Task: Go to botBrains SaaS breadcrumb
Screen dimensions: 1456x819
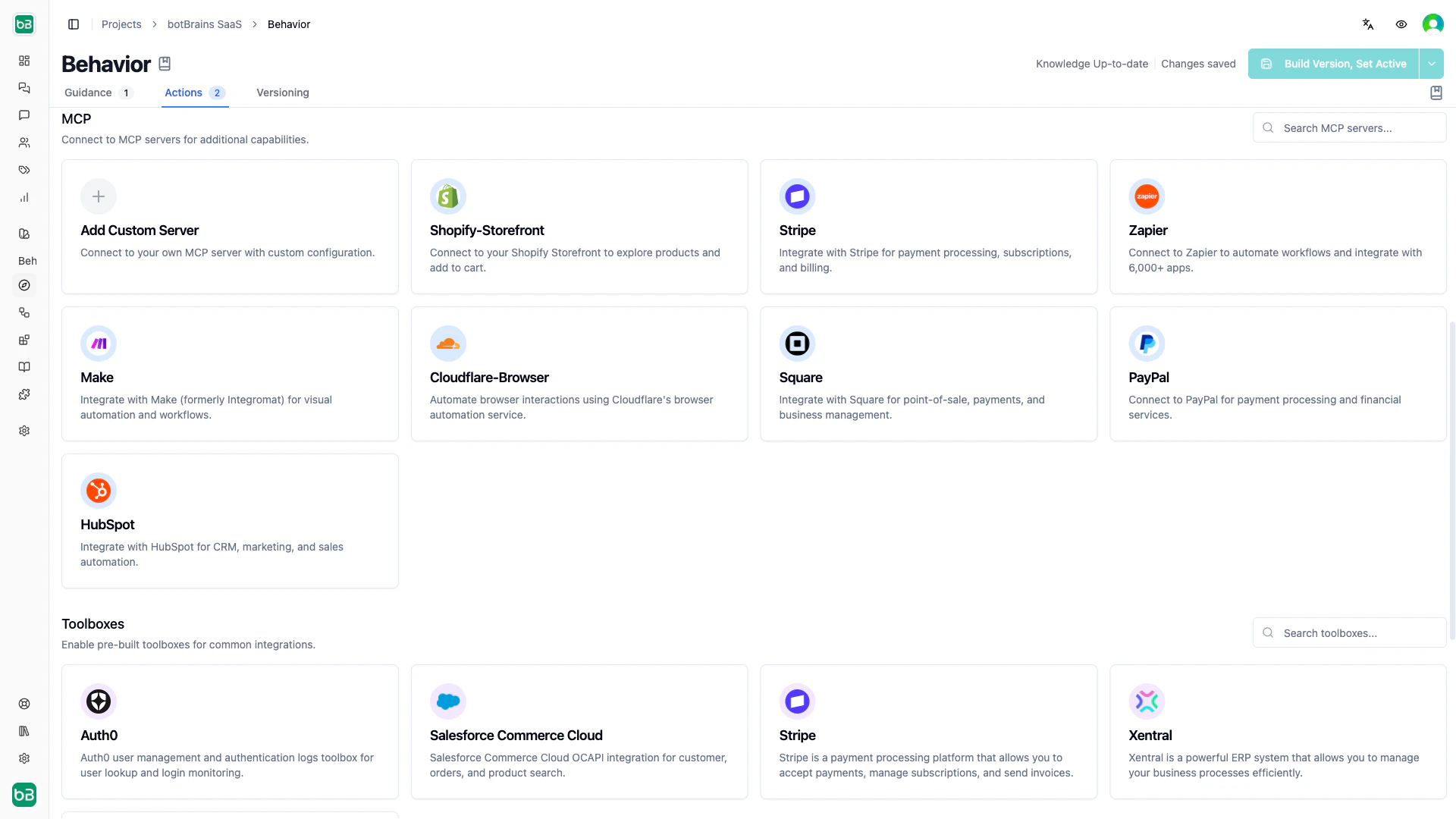Action: 205,24
